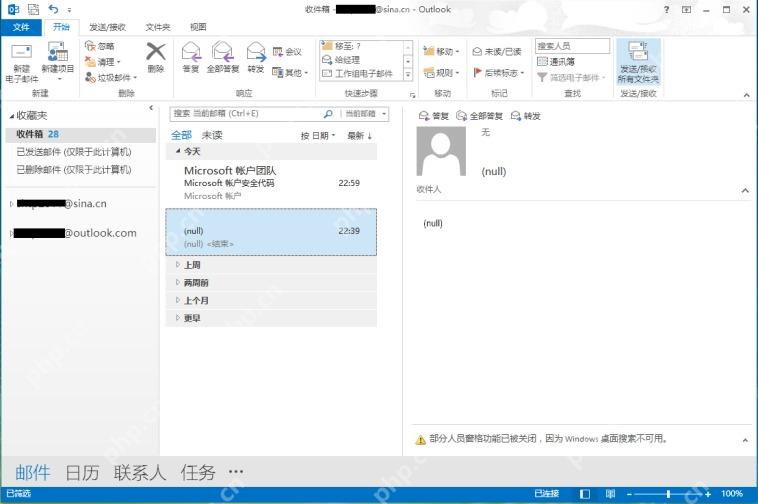Click Forward (转发) in reading pane
Image resolution: width=758 pixels, height=504 pixels.
525,116
